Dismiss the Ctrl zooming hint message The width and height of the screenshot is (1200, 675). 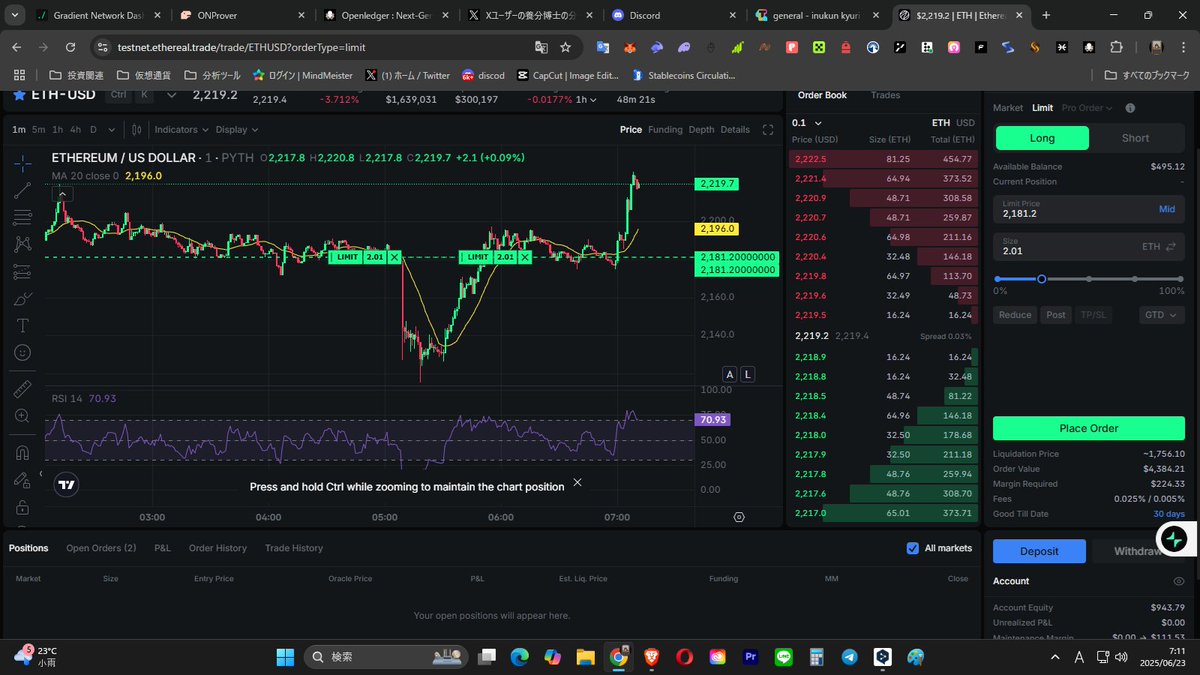pyautogui.click(x=577, y=482)
